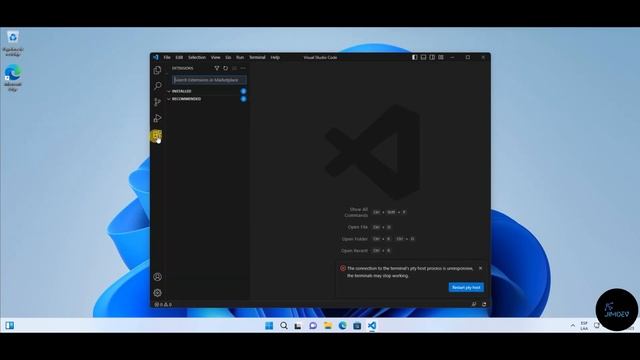Viewport: 640px width, 360px height.
Task: Open Microsoft Edge from the taskbar
Action: pos(342,325)
